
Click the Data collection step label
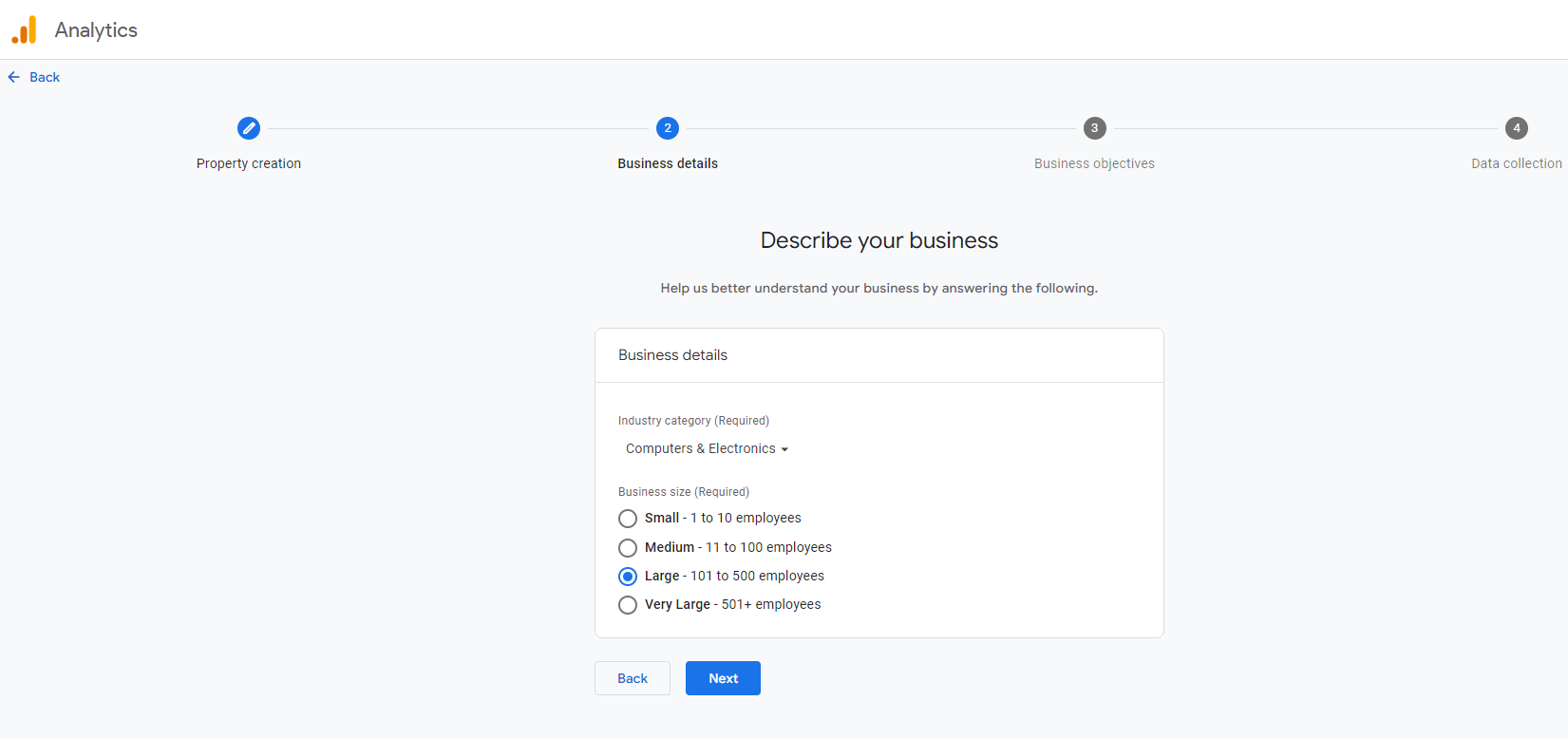[x=1517, y=163]
